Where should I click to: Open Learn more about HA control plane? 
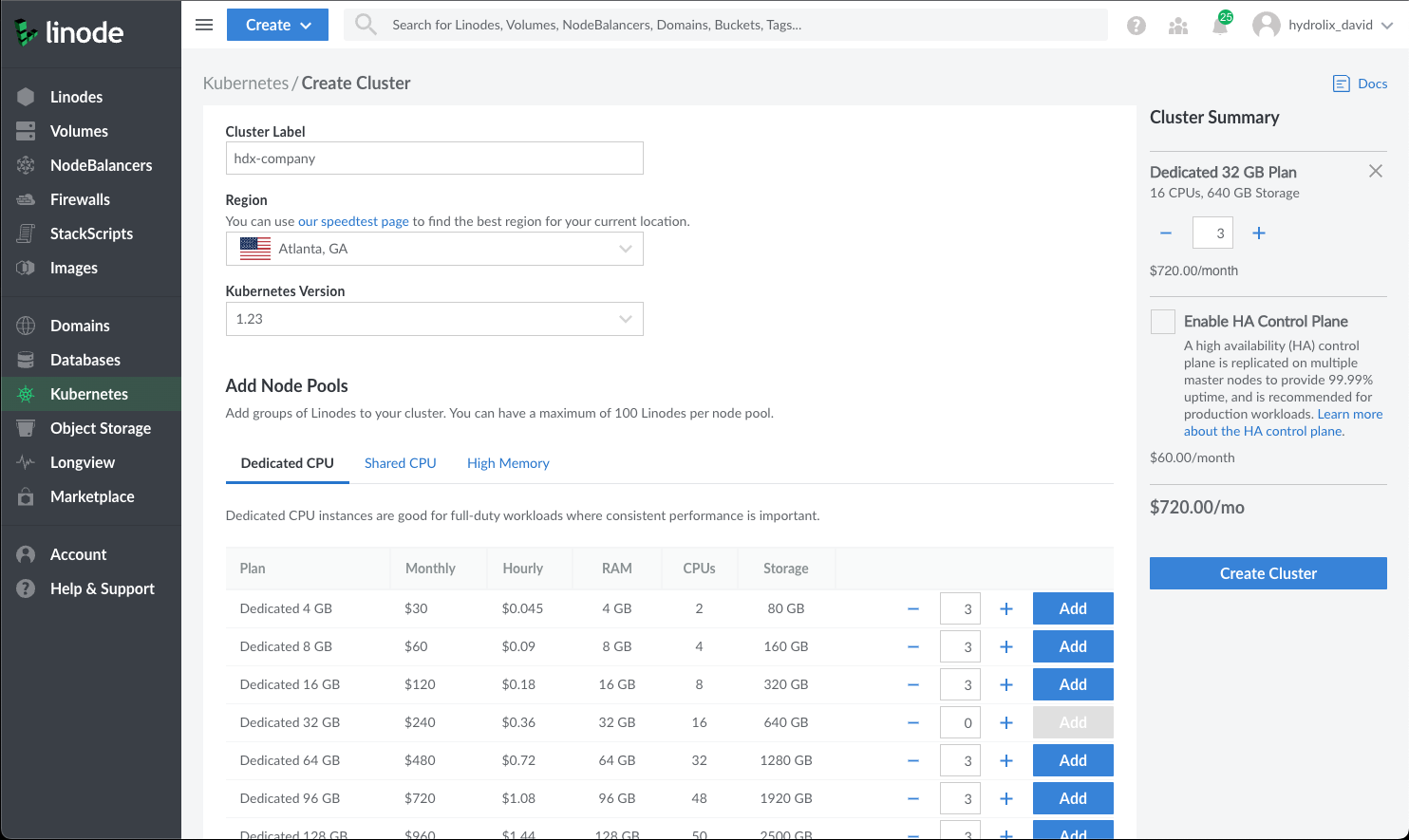pyautogui.click(x=1283, y=422)
